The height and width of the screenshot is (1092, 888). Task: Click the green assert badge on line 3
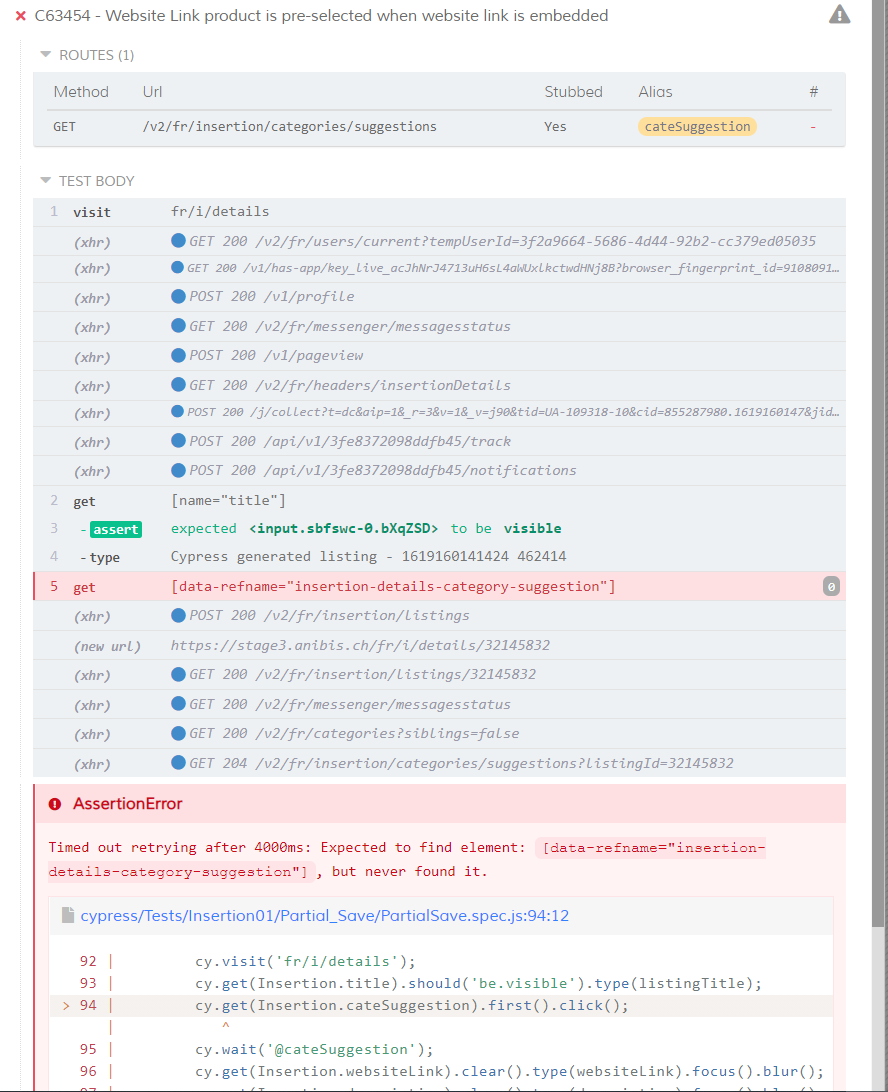click(115, 529)
